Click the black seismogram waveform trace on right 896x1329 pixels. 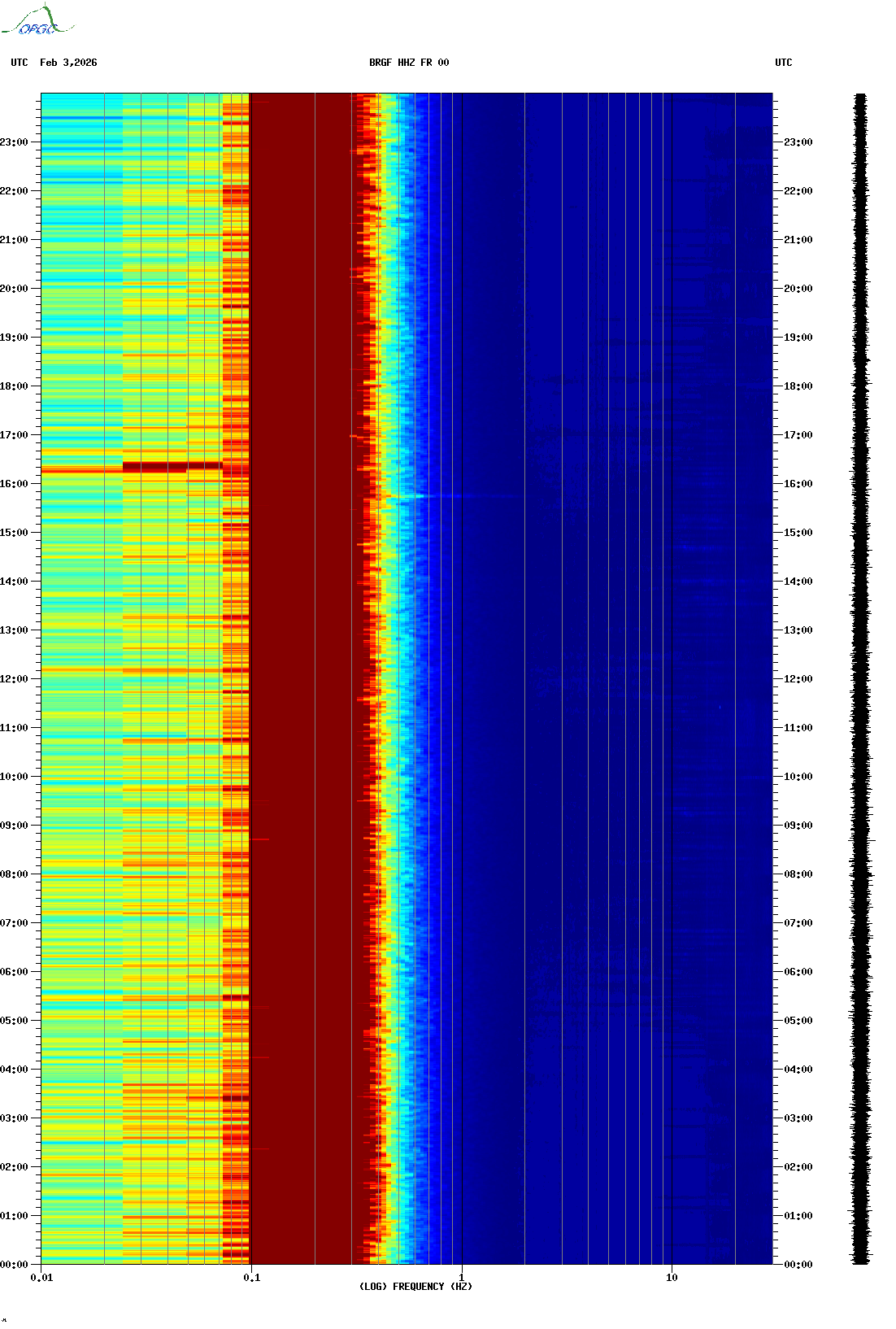tap(860, 679)
